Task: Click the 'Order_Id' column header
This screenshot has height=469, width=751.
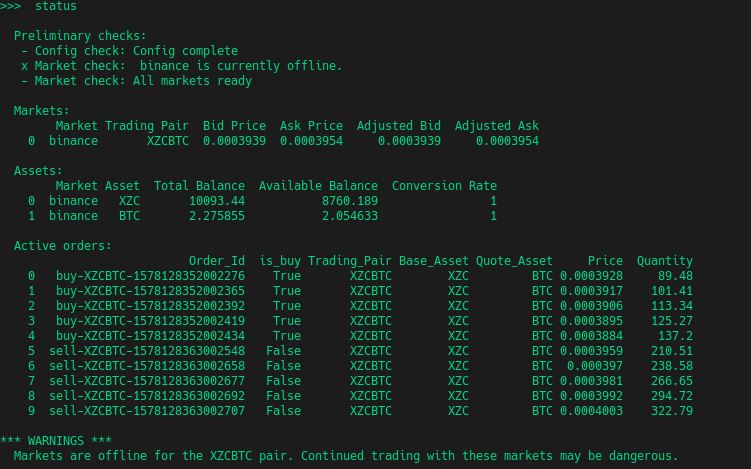Action: (217, 261)
